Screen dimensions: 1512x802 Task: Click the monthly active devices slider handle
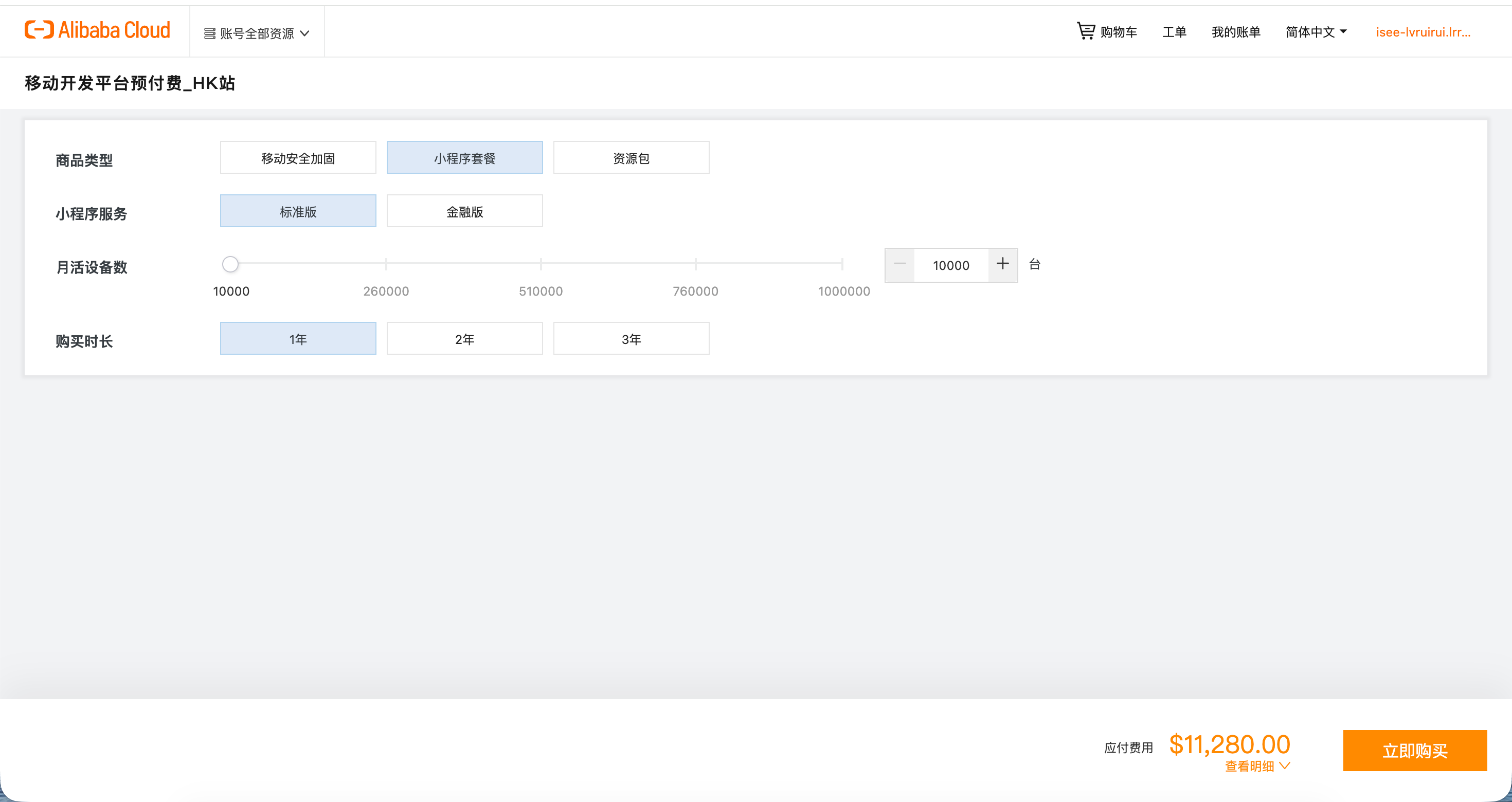[230, 264]
